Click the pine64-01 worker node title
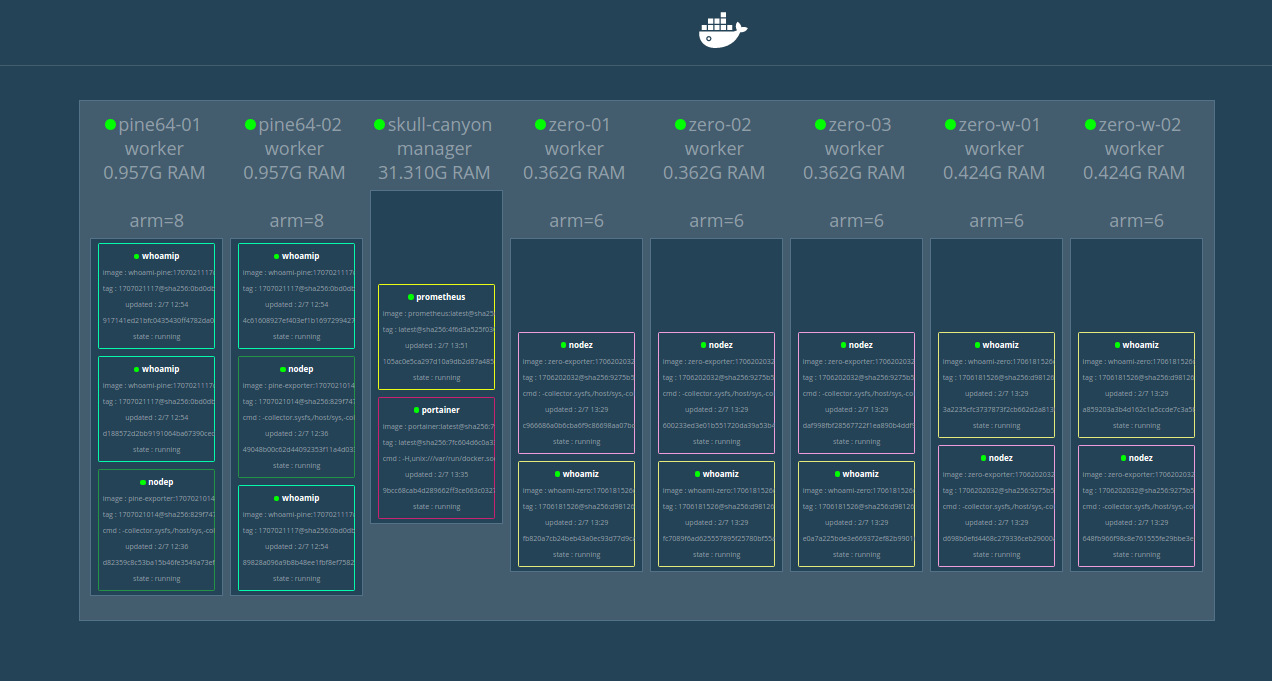 (157, 137)
